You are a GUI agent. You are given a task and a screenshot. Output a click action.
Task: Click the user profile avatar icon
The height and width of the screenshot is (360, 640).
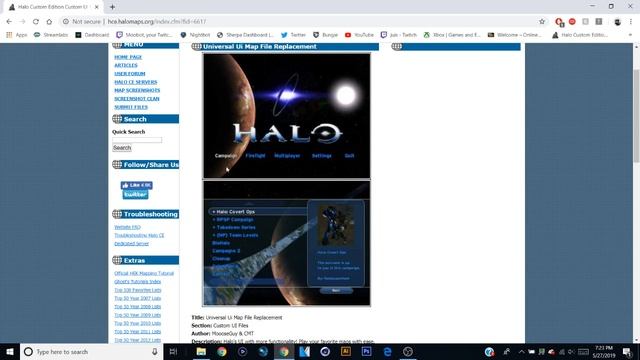tap(618, 22)
